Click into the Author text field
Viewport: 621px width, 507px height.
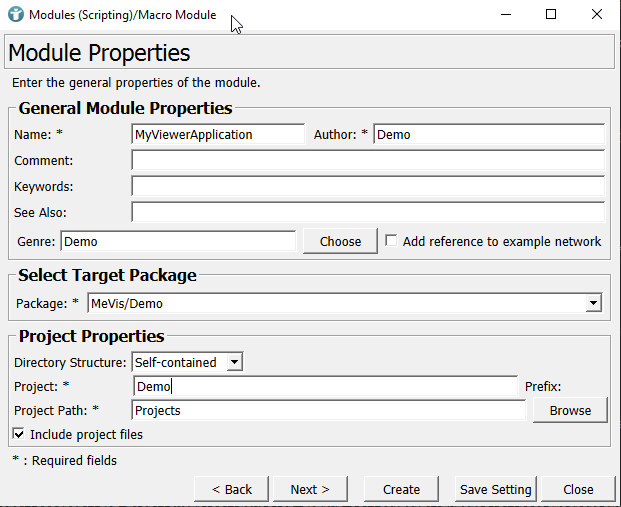[x=488, y=134]
